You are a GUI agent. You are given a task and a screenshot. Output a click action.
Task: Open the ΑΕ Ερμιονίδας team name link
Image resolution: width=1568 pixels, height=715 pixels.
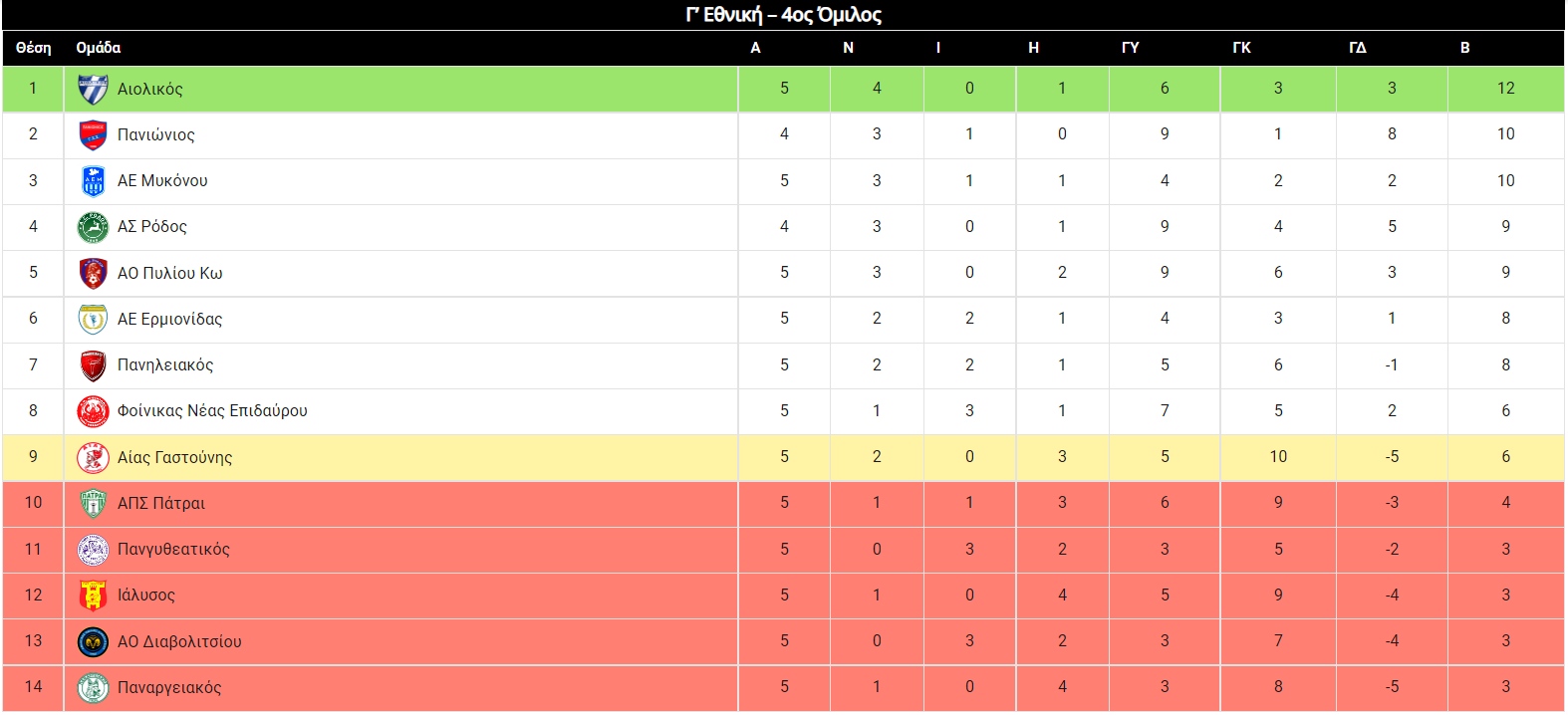[169, 319]
